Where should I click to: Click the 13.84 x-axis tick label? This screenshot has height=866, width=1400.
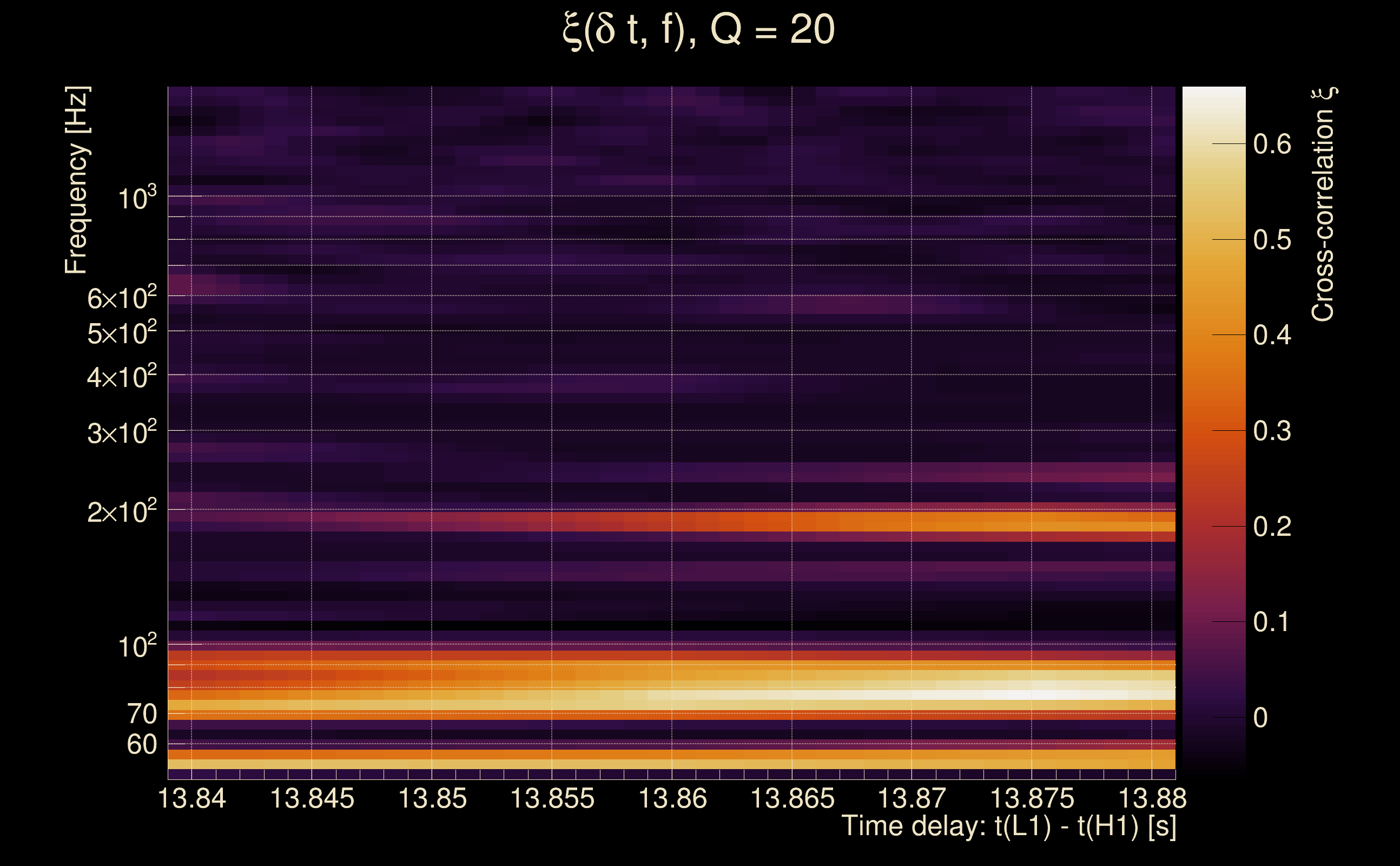point(191,798)
